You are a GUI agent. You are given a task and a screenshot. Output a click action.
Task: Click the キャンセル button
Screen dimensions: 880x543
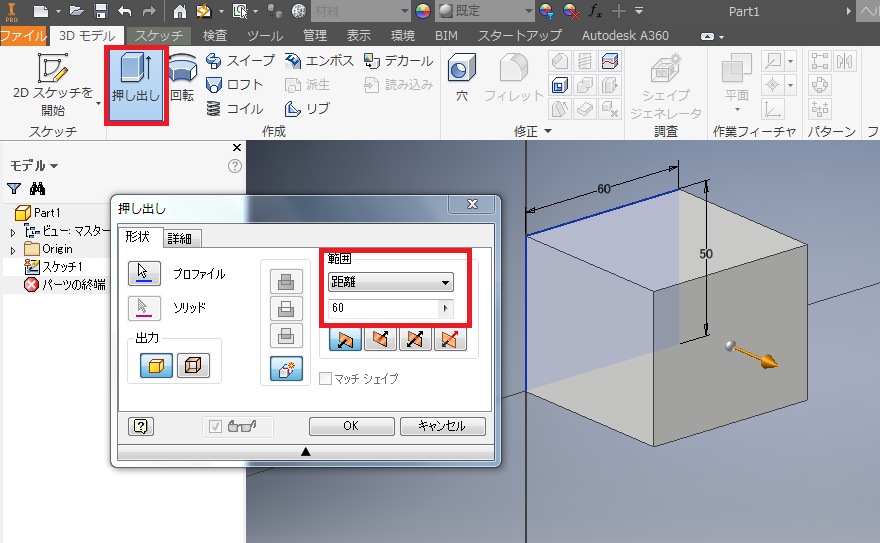(442, 426)
